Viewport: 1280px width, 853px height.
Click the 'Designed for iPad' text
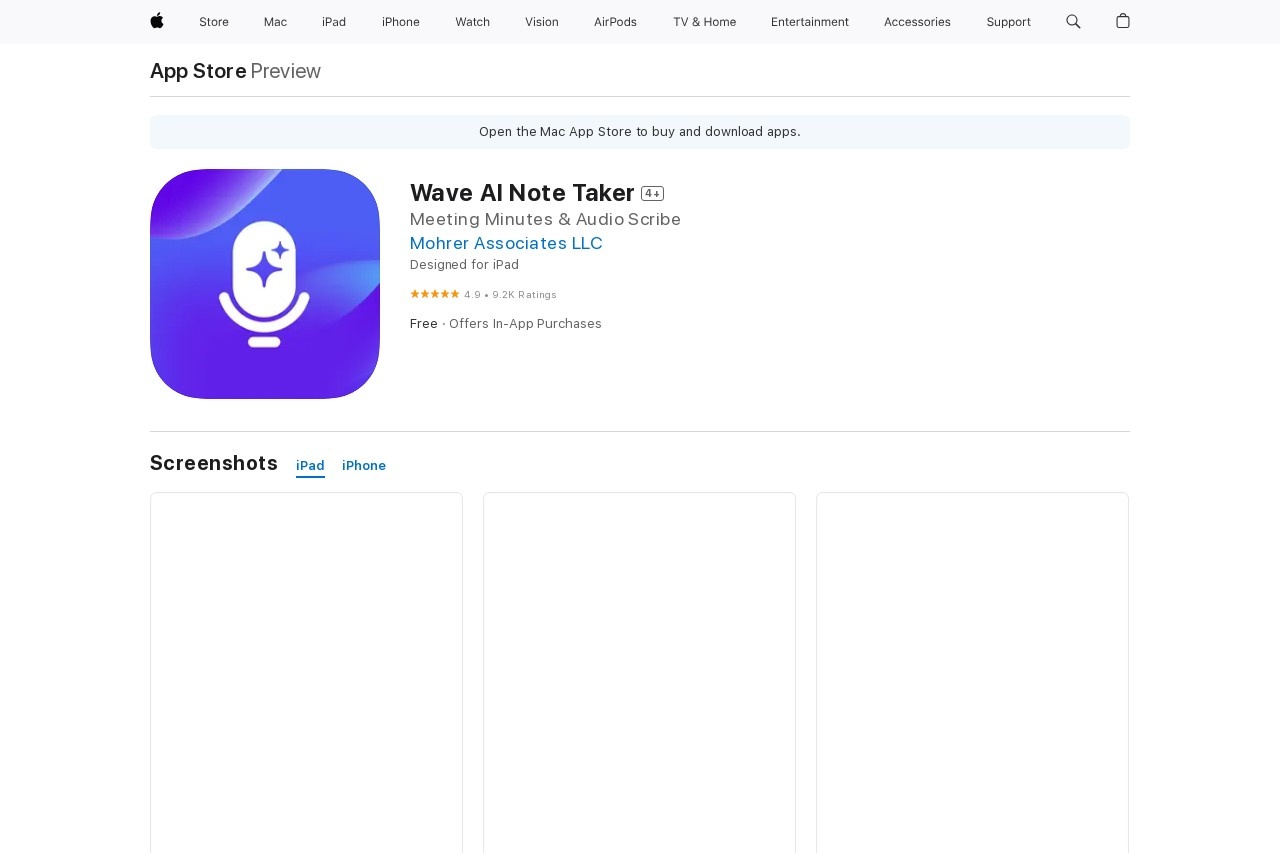(464, 265)
